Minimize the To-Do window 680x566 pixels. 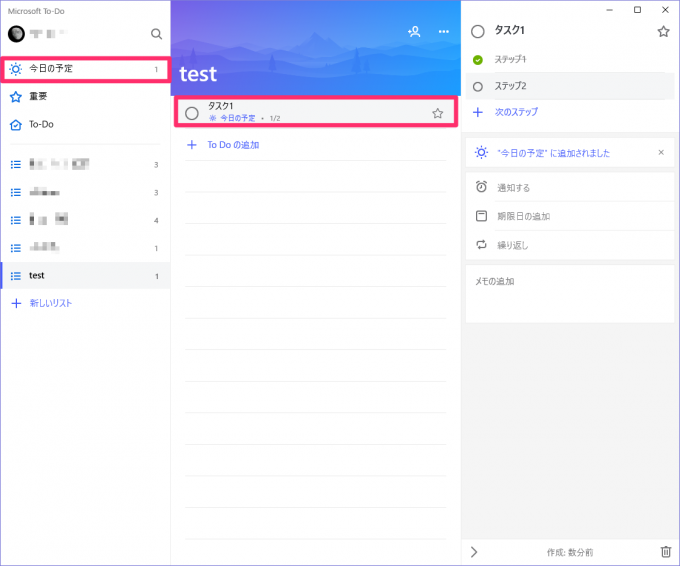pos(609,10)
